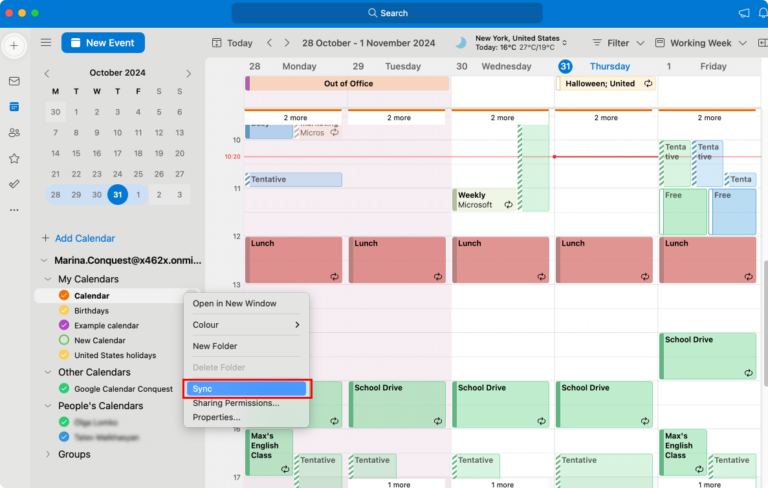Open the People contacts view
Screen dimensions: 768x488
tap(14, 132)
